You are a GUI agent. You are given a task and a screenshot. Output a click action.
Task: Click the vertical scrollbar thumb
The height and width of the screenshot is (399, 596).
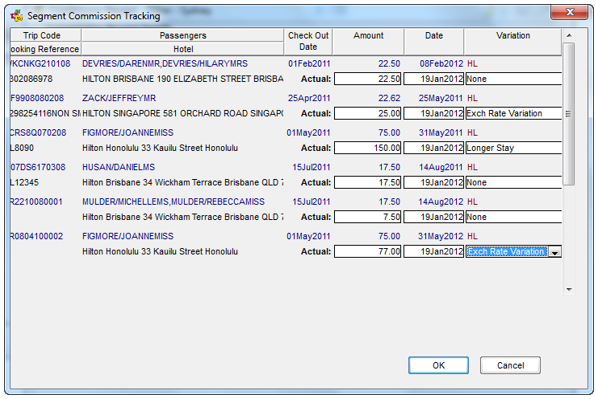coord(569,114)
